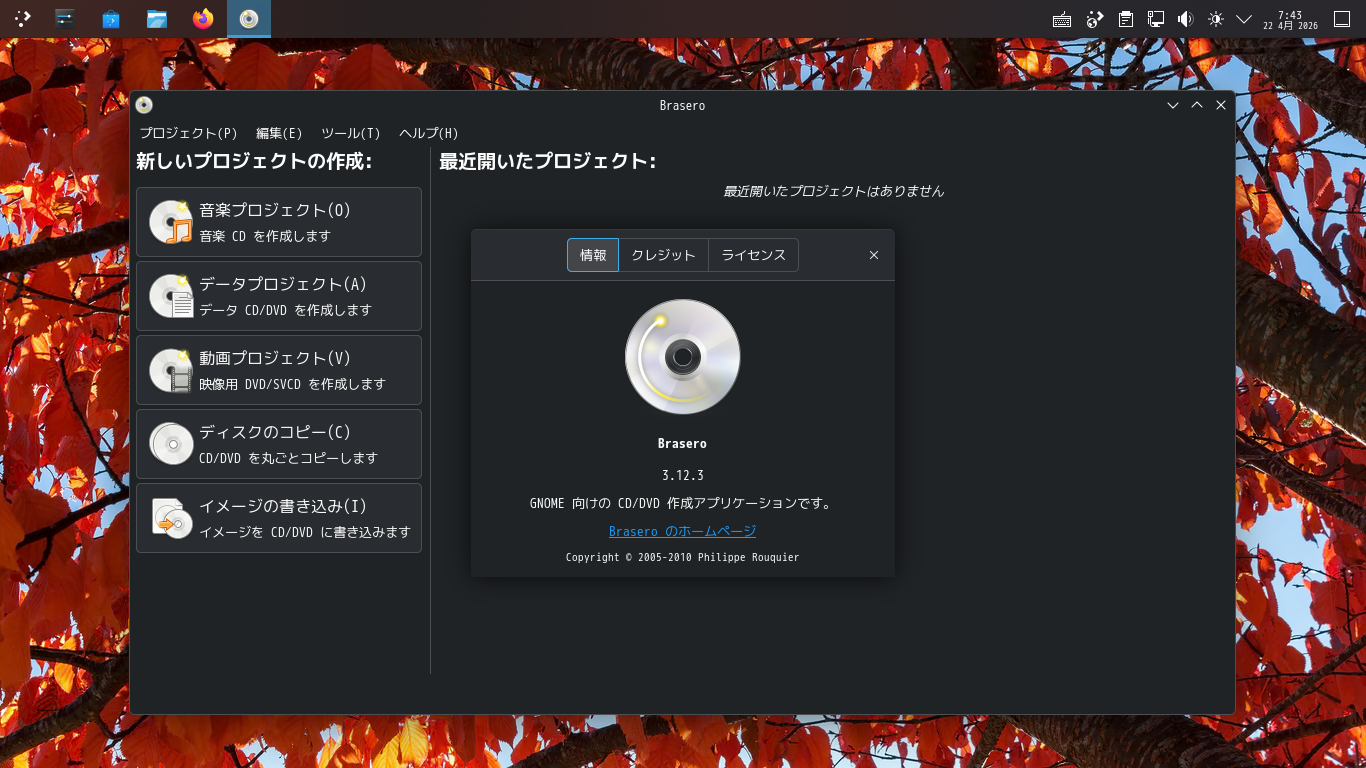The width and height of the screenshot is (1366, 768).
Task: Open the ツール(T) menu
Action: (x=351, y=133)
